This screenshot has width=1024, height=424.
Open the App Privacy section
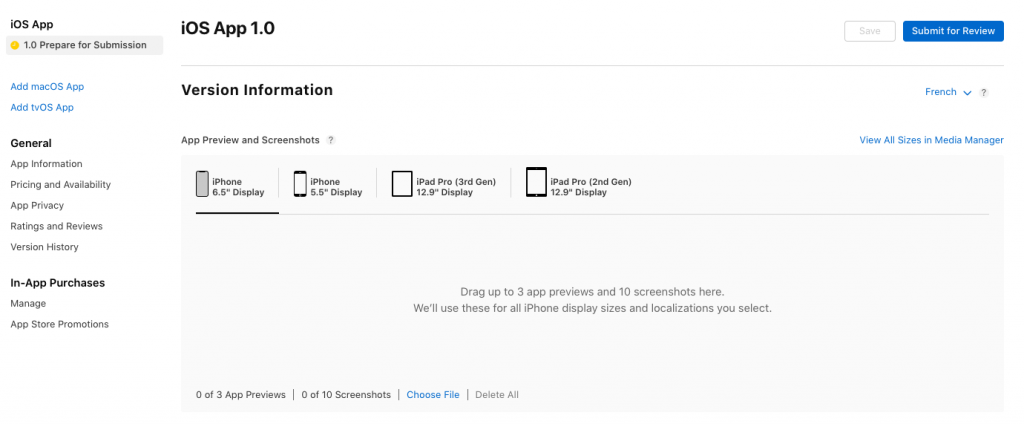pos(37,205)
